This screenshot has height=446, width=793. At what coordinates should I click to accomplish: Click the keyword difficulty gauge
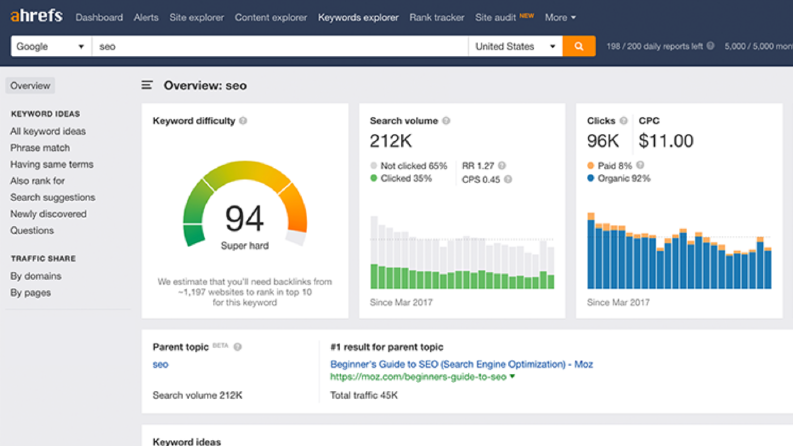245,204
